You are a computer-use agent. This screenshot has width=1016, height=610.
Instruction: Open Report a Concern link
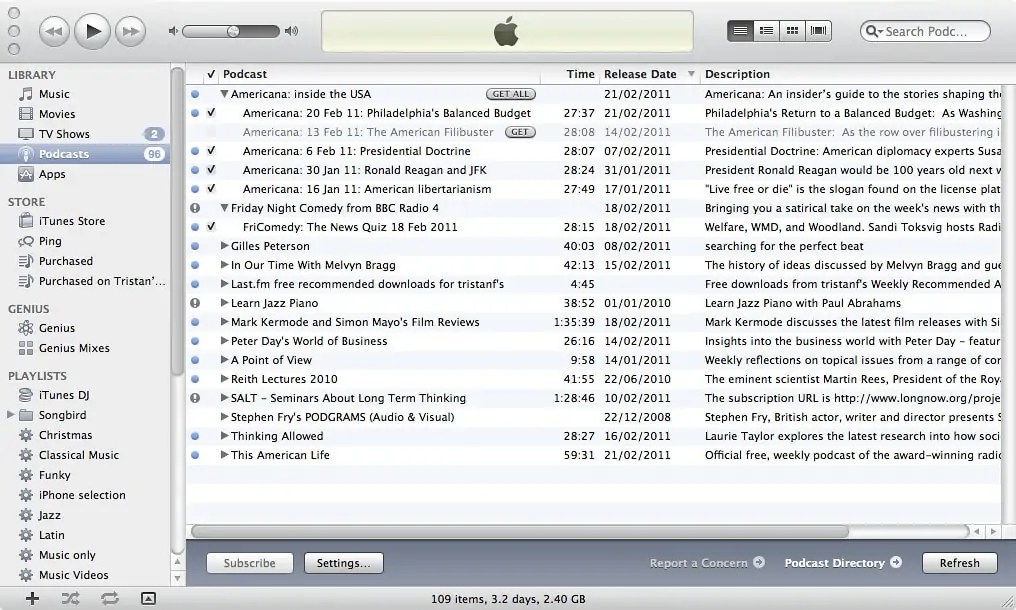pos(707,563)
